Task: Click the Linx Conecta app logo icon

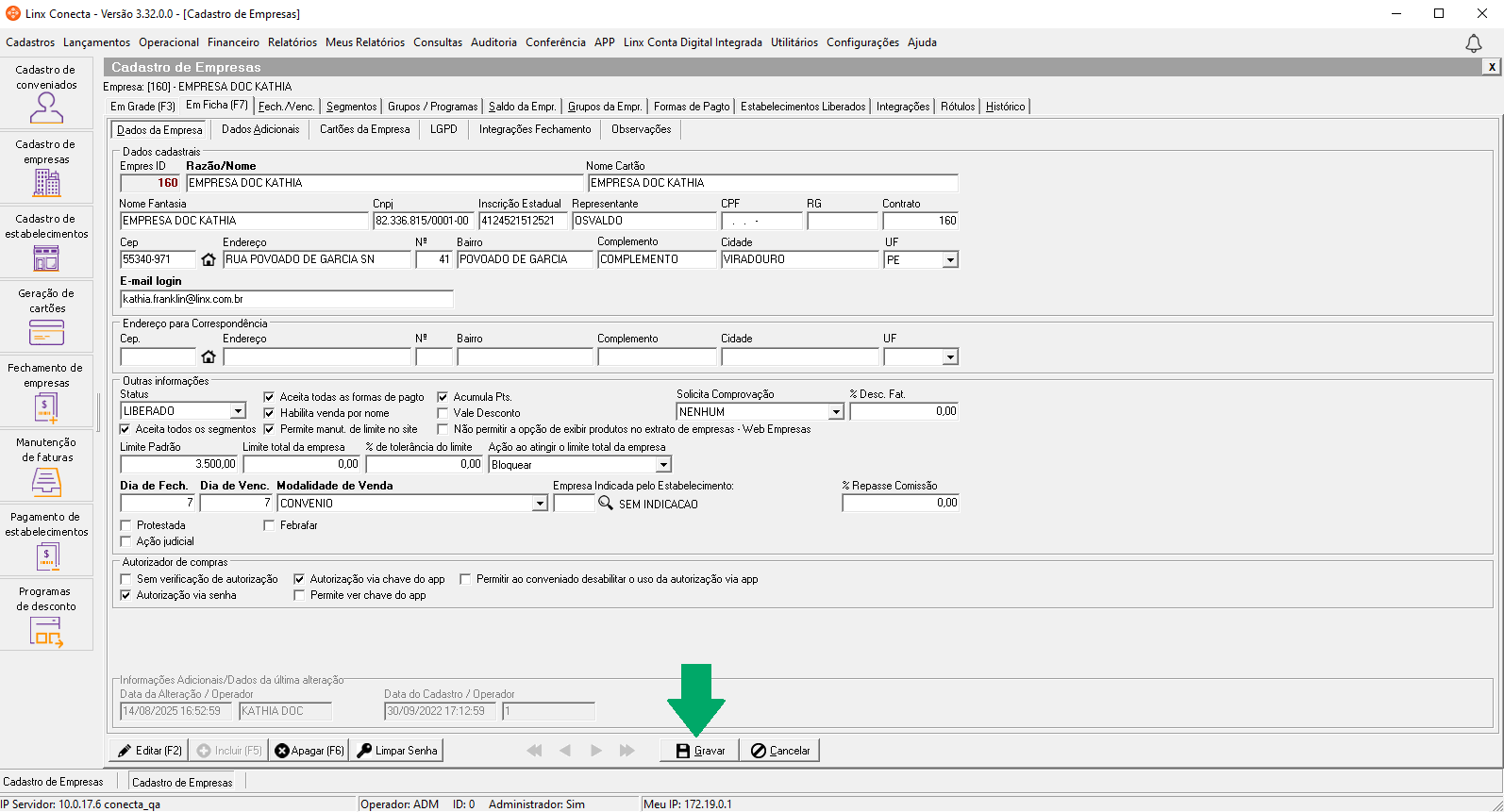Action: [x=13, y=13]
